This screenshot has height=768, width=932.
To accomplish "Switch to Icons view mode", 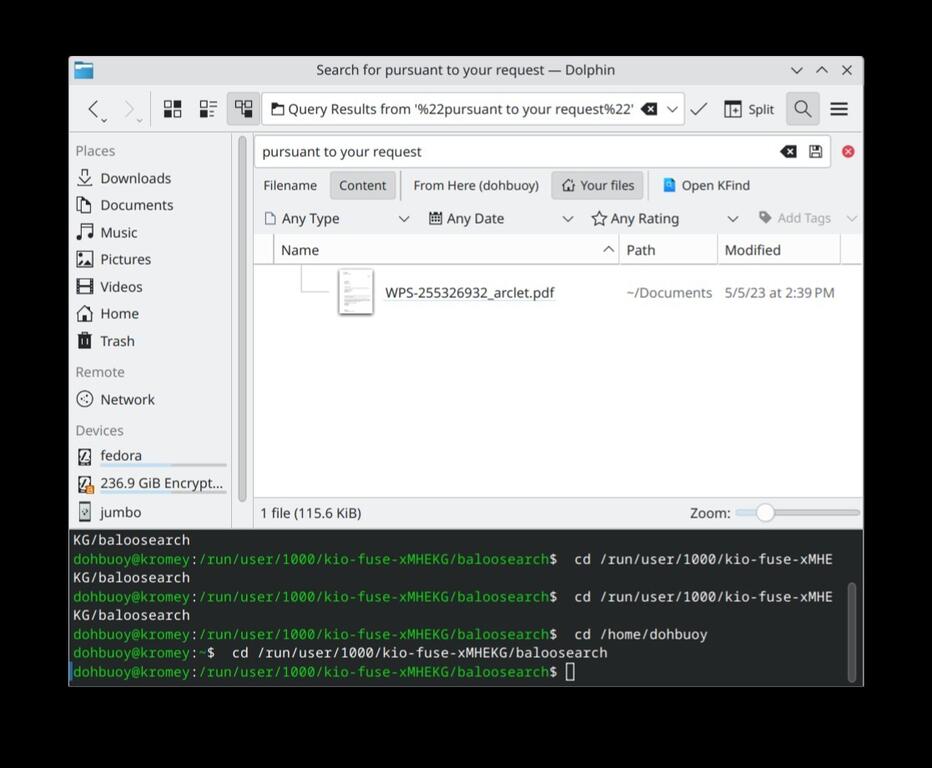I will click(173, 109).
